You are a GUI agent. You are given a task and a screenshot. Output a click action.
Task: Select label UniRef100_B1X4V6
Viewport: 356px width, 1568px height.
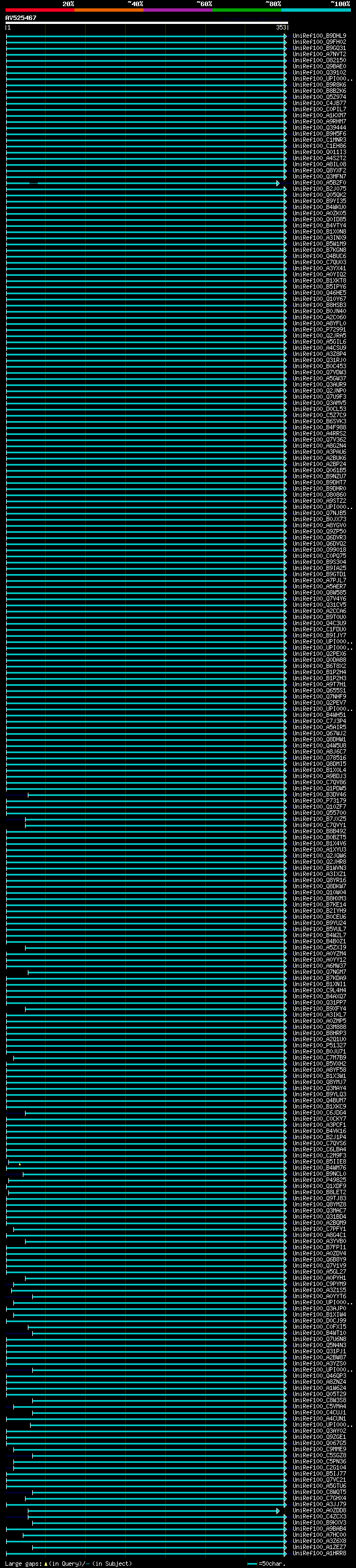point(319,843)
